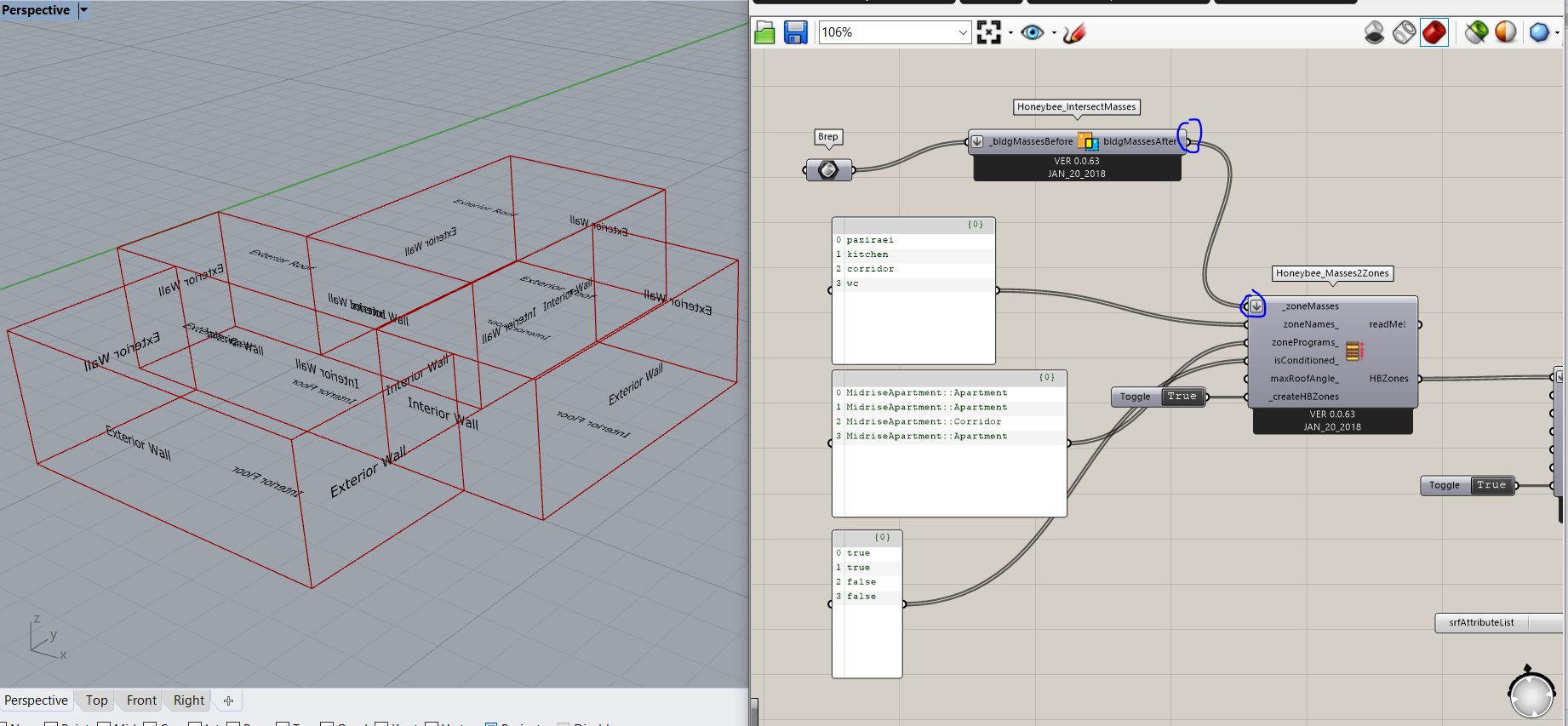Switch to the Top viewport tab

97,700
